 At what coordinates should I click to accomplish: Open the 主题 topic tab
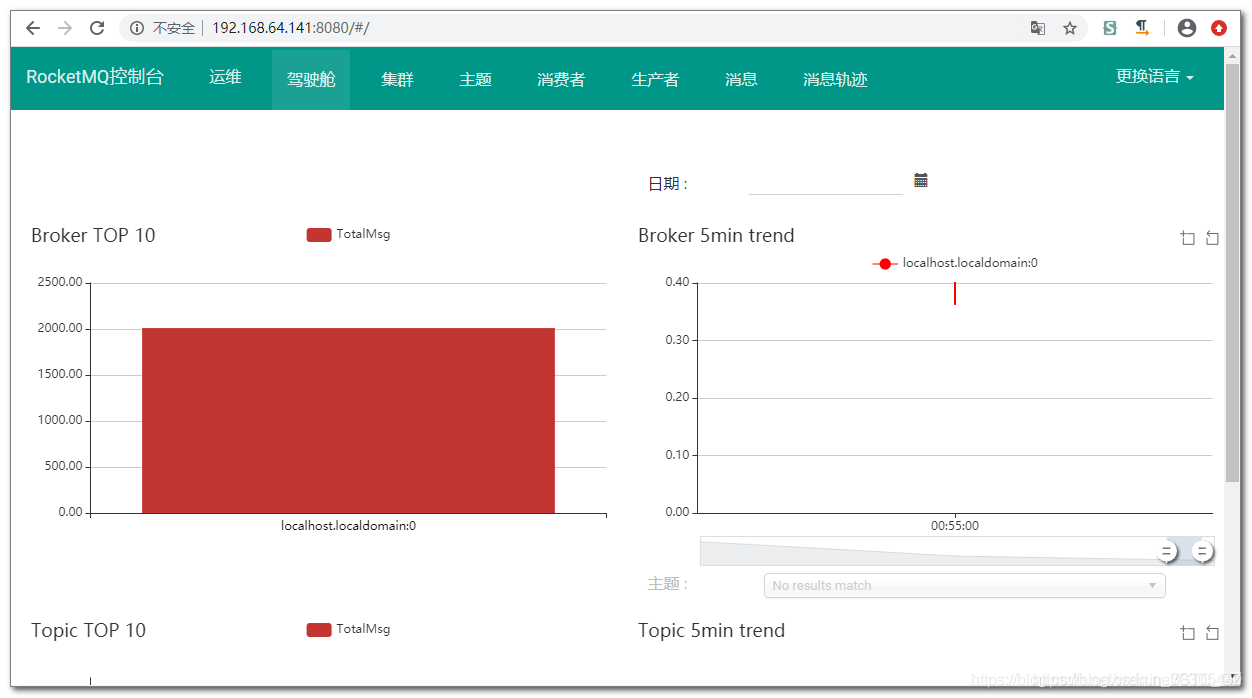coord(475,79)
